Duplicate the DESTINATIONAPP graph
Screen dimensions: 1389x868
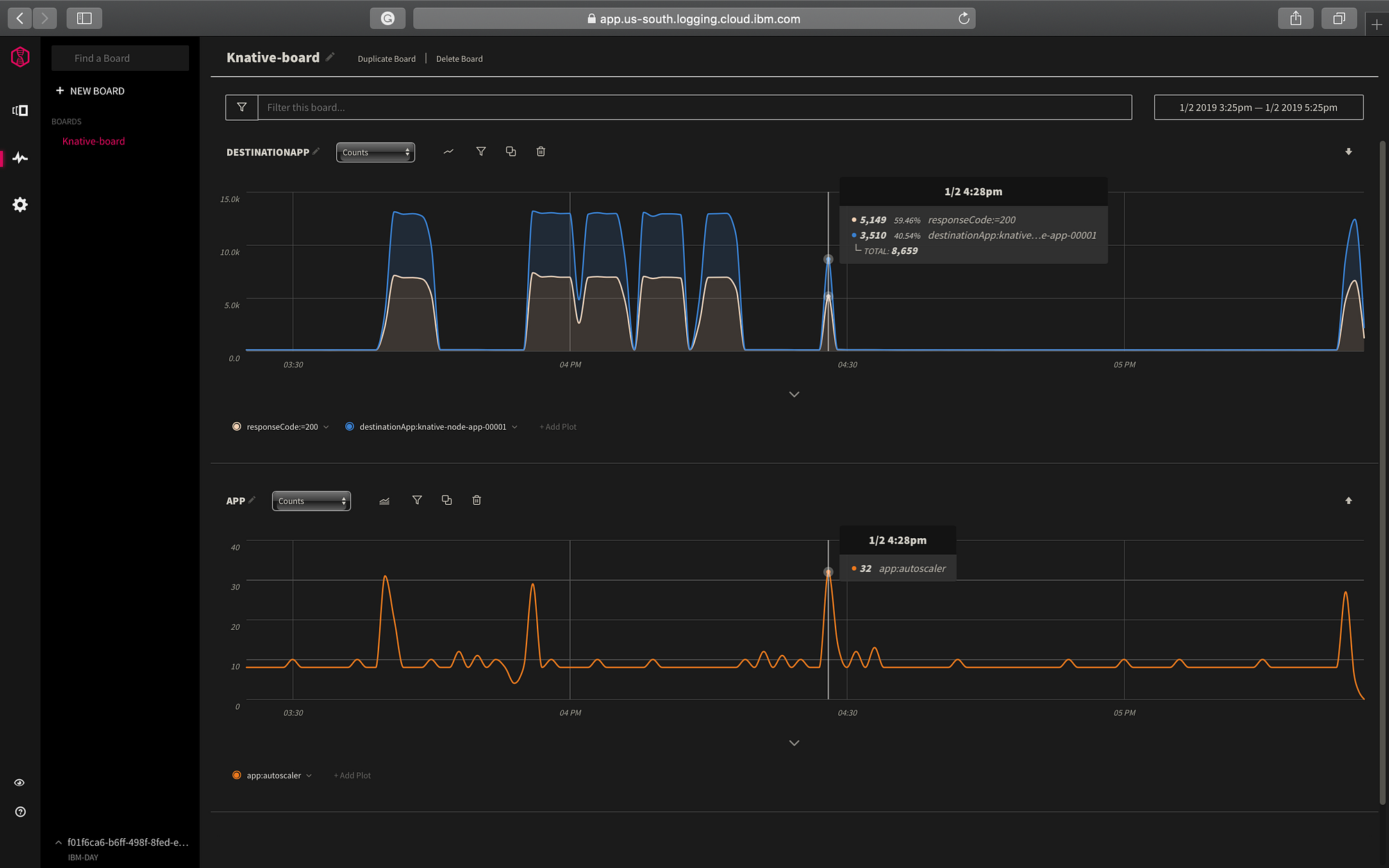(x=511, y=151)
